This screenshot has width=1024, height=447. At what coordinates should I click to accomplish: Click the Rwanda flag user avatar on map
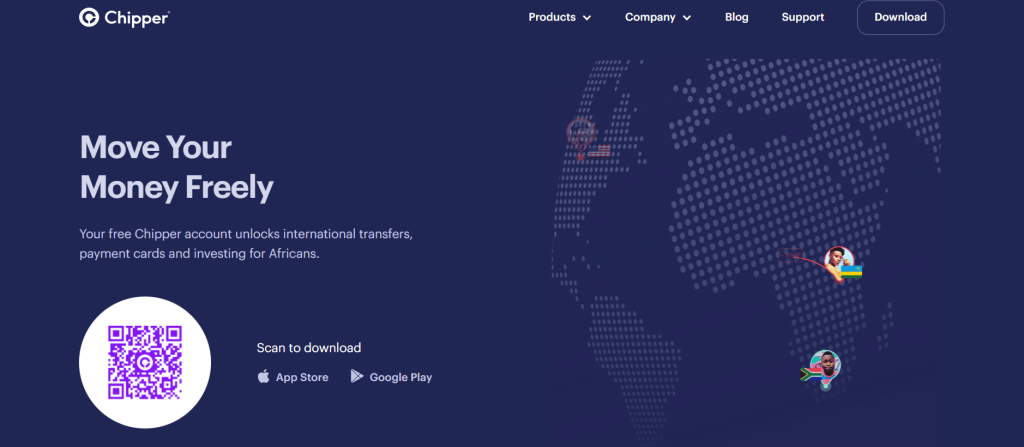[x=840, y=263]
